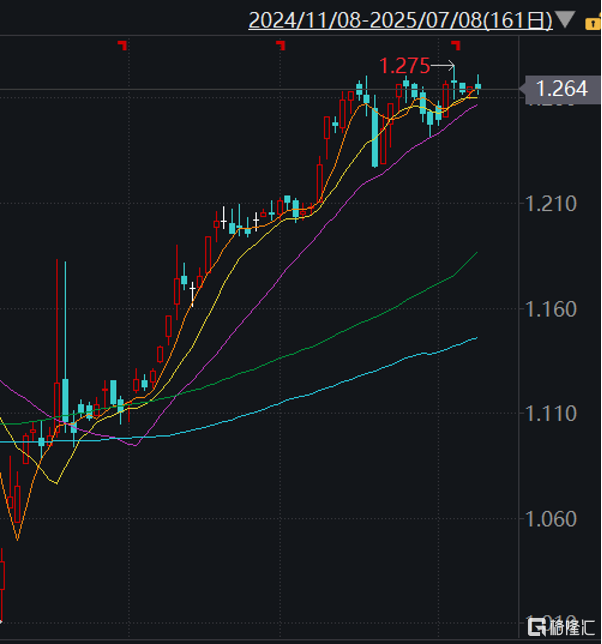Screen dimensions: 602x644
Task: Click the 1.210 price axis label
Action: (551, 204)
